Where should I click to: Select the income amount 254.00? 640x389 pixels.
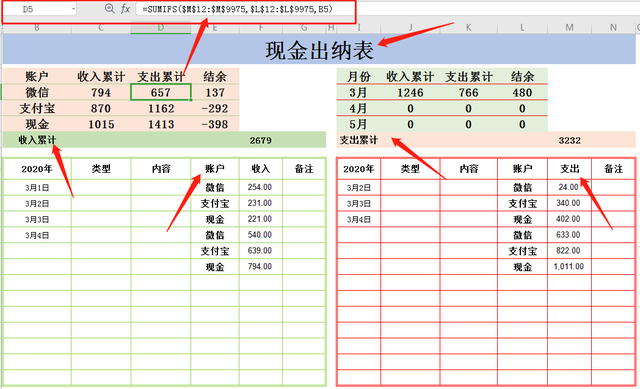[x=260, y=187]
